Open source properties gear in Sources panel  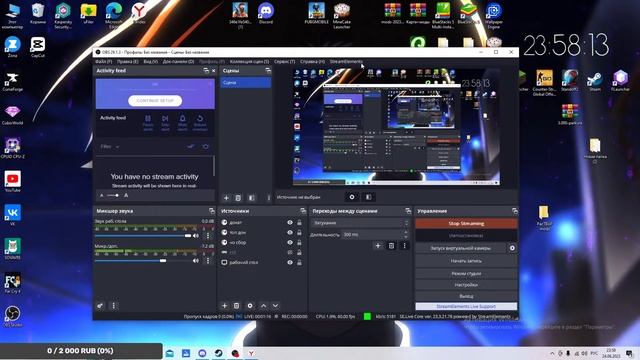[250, 305]
